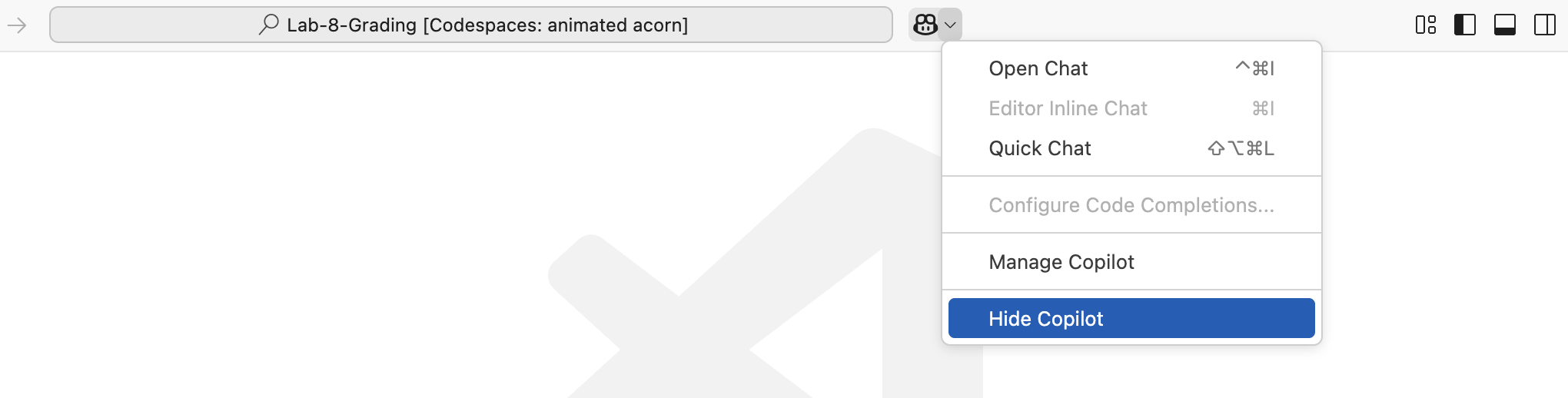The height and width of the screenshot is (398, 1568).
Task: Click the ⇧⌥⌘L shortcut beside Quick Chat
Action: (x=1241, y=148)
